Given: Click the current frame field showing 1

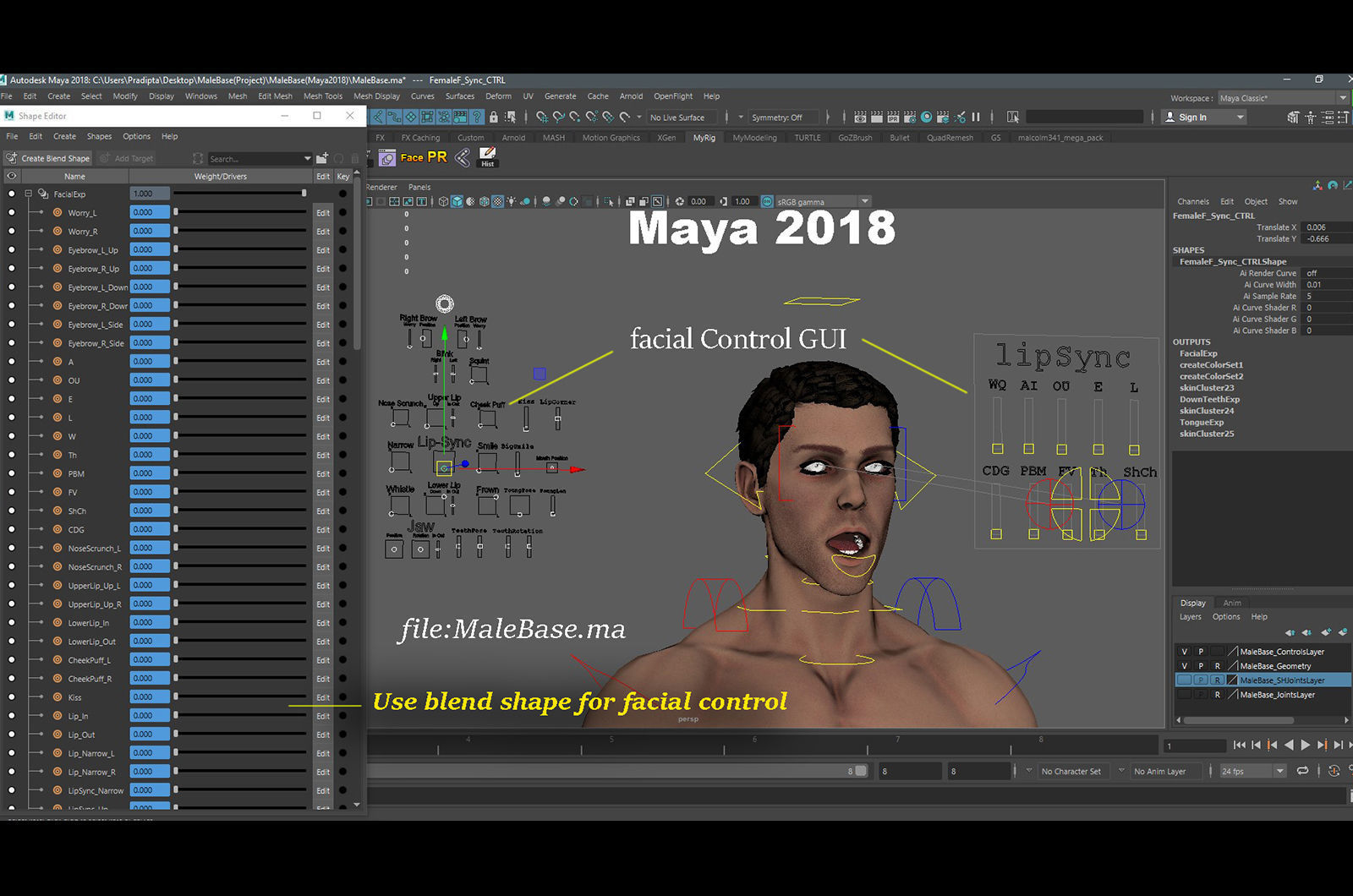Looking at the screenshot, I should (x=1195, y=746).
